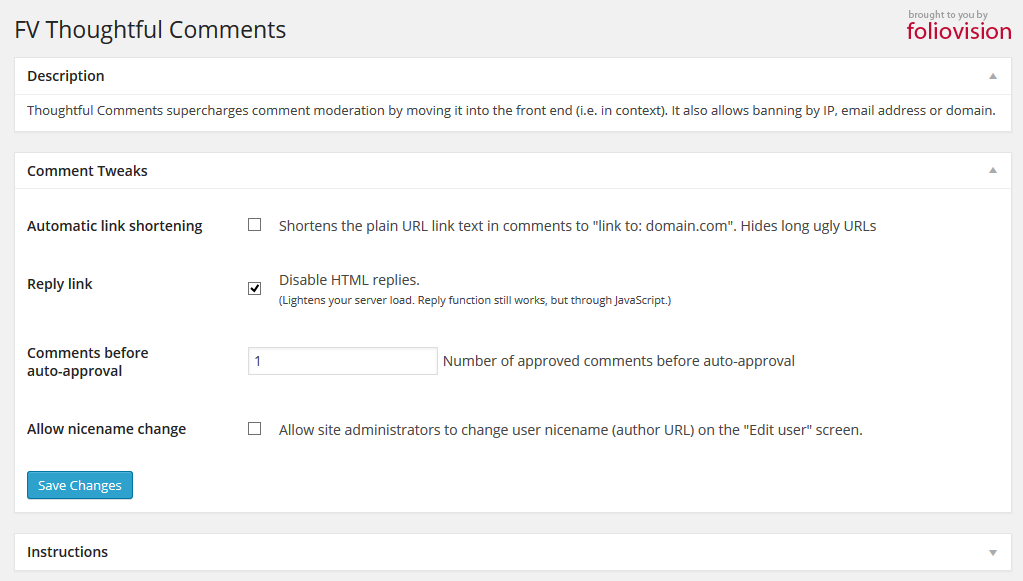
Task: Click the 'brought to you by' text
Action: tap(948, 14)
